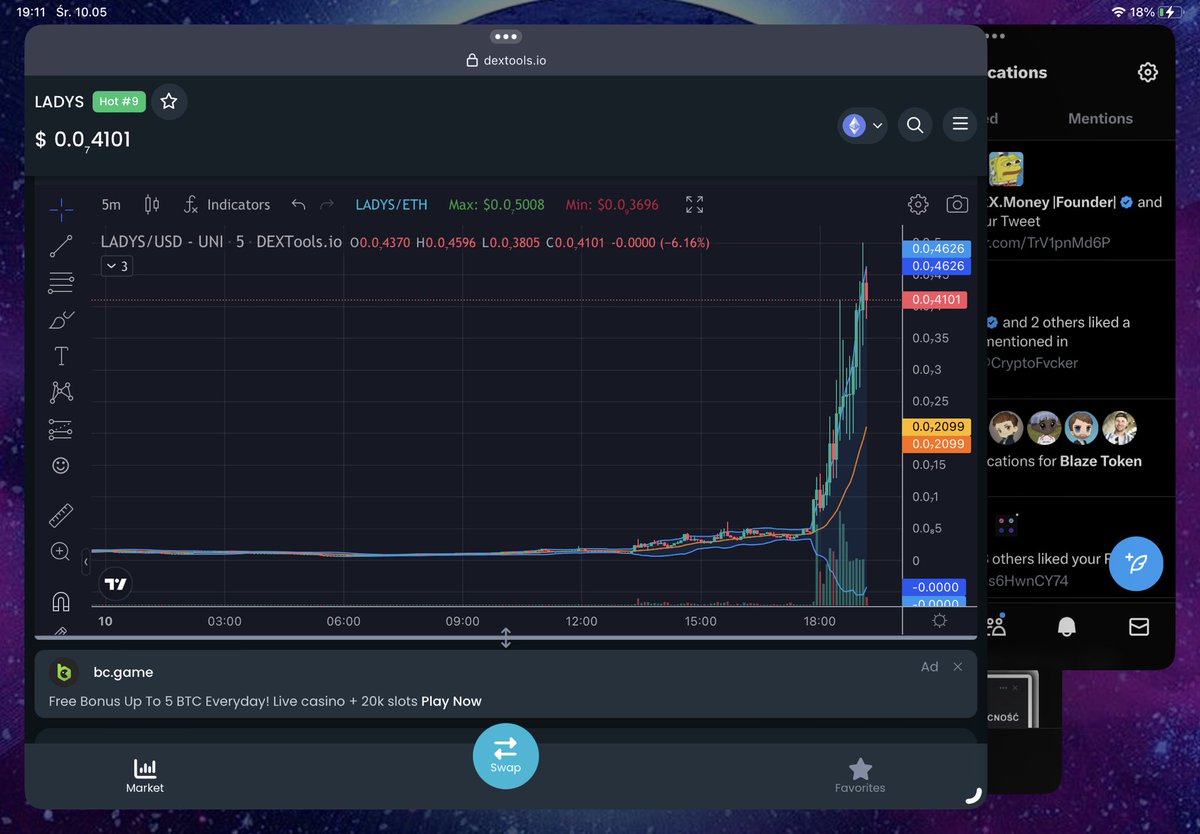The image size is (1200, 834).
Task: Switch to the Favorites tab
Action: click(x=860, y=776)
